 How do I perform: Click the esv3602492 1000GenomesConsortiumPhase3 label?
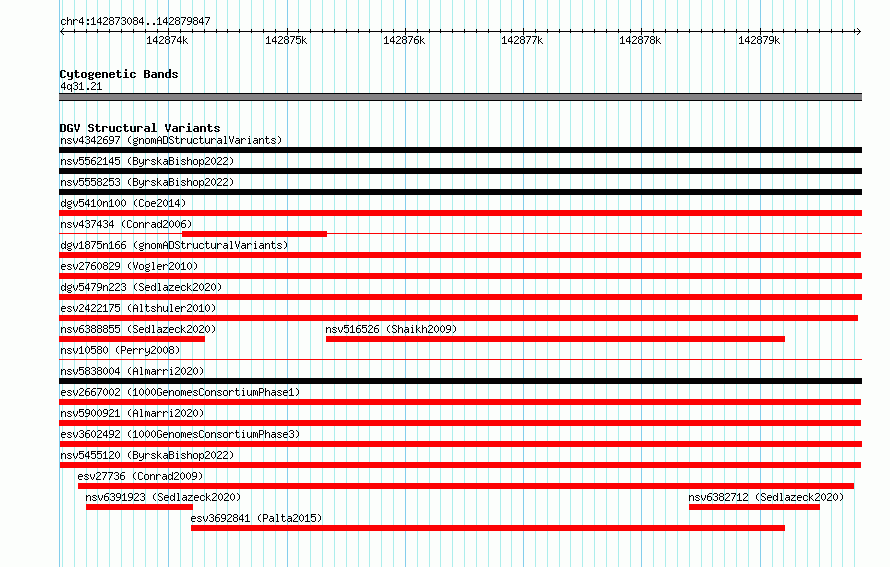pyautogui.click(x=180, y=434)
